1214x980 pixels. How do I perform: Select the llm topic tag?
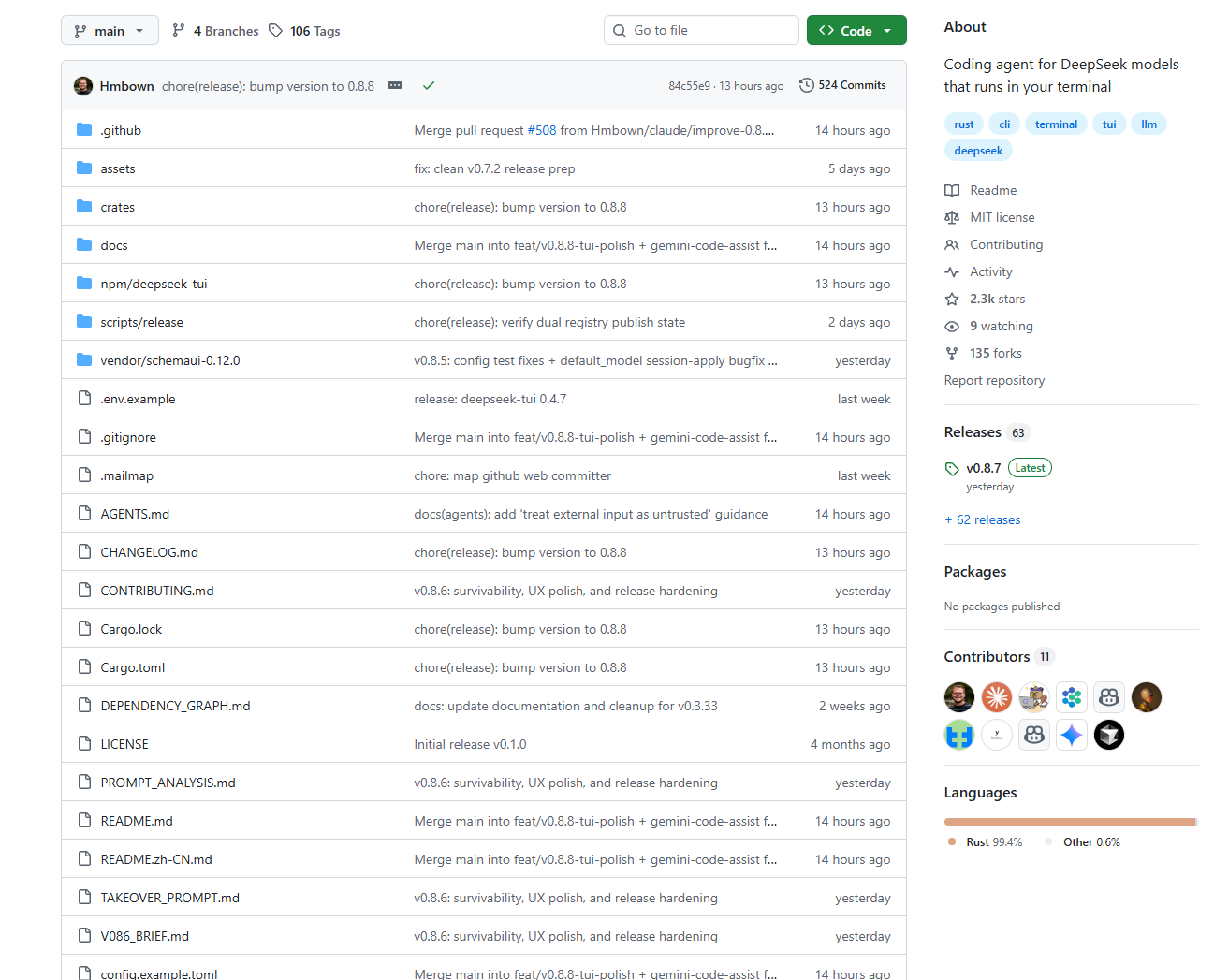pyautogui.click(x=1149, y=124)
